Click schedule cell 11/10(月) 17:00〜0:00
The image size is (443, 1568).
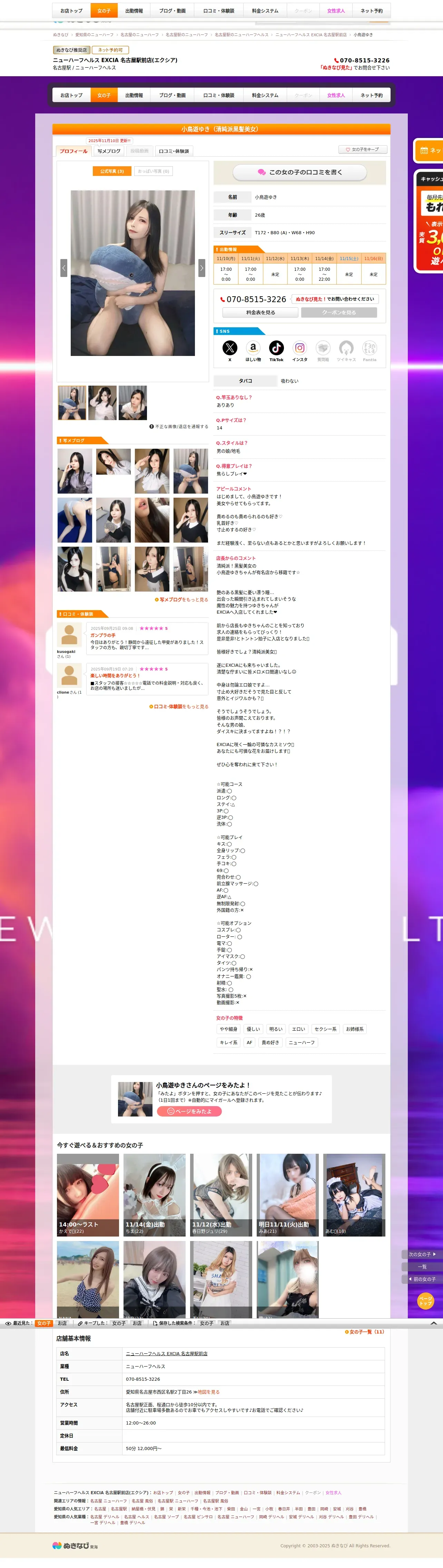(x=226, y=274)
